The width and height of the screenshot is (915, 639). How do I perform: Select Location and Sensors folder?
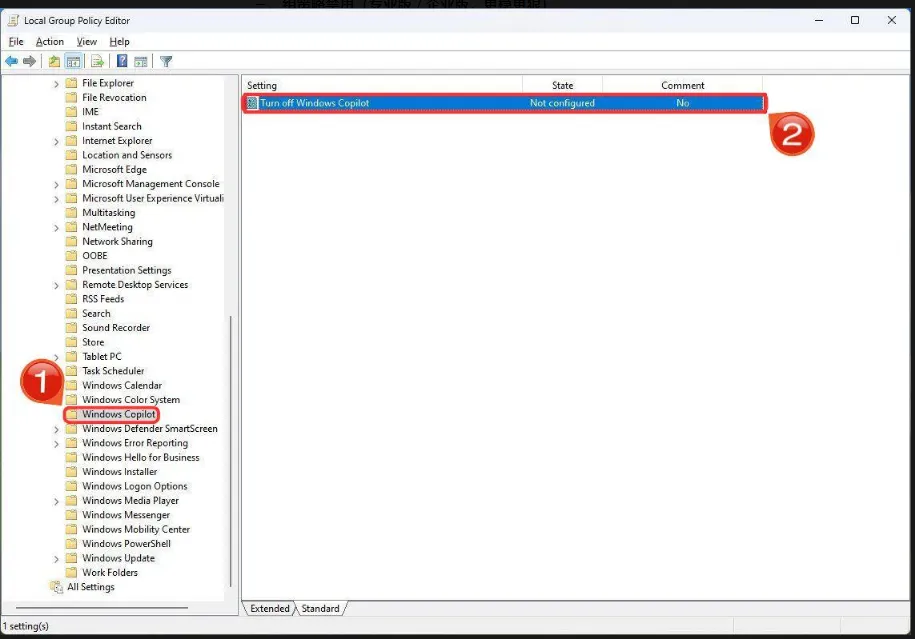click(x=127, y=155)
